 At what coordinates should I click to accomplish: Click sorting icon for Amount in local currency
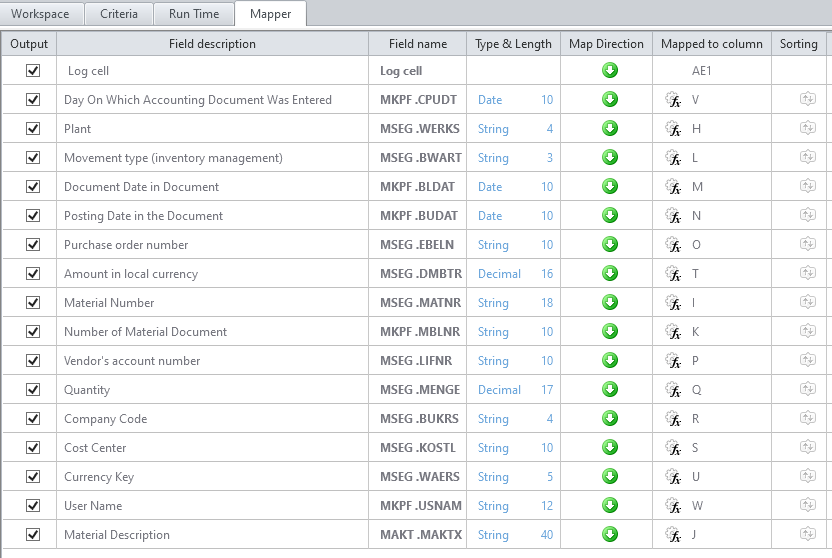pos(807,274)
